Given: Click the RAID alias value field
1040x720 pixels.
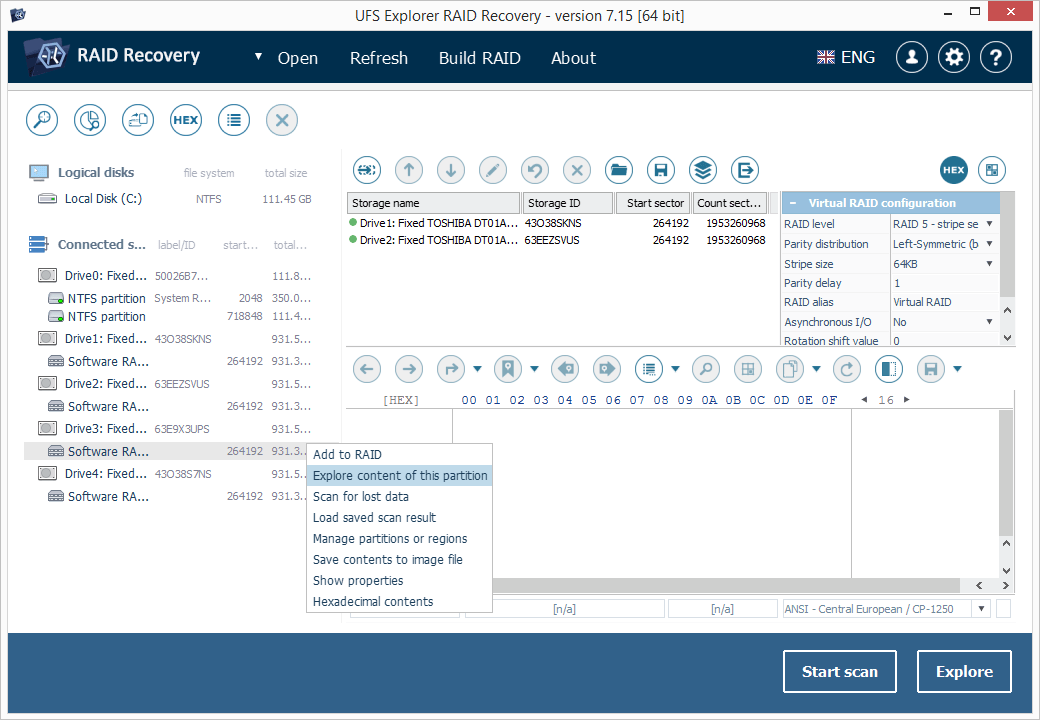Looking at the screenshot, I should pos(944,302).
